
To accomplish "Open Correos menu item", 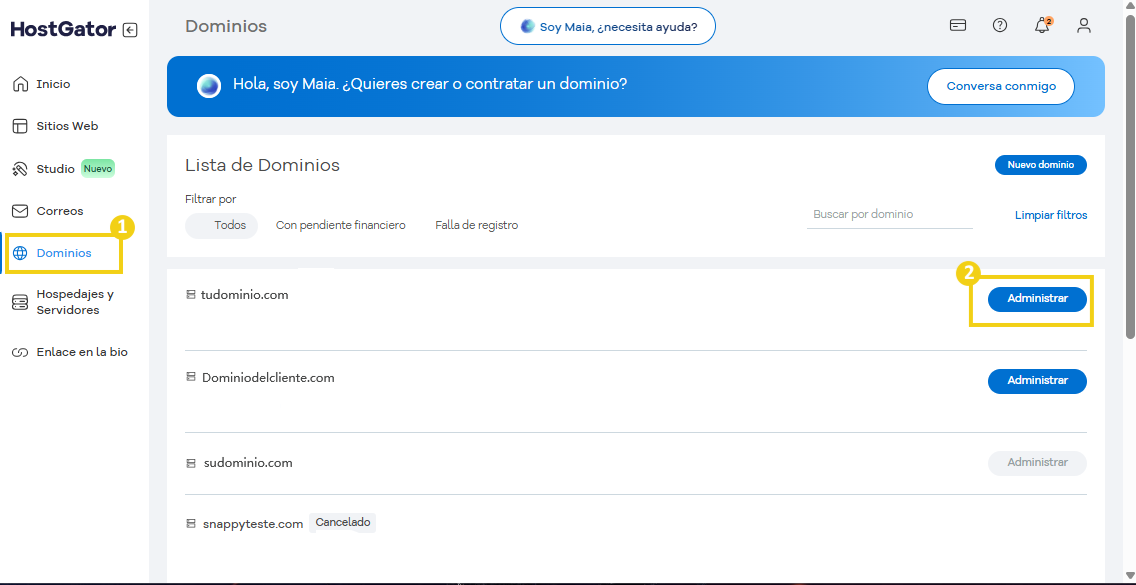I will (x=60, y=211).
